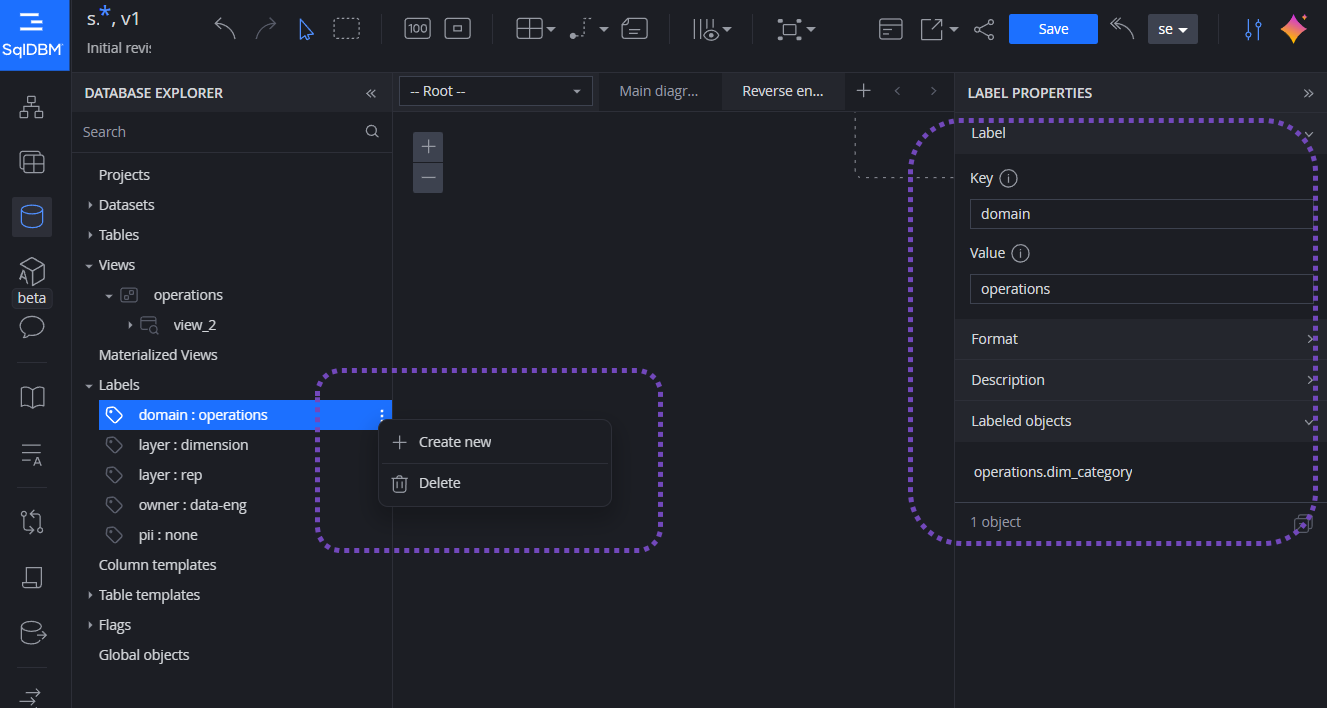Select Materialized Views in tree

158,355
